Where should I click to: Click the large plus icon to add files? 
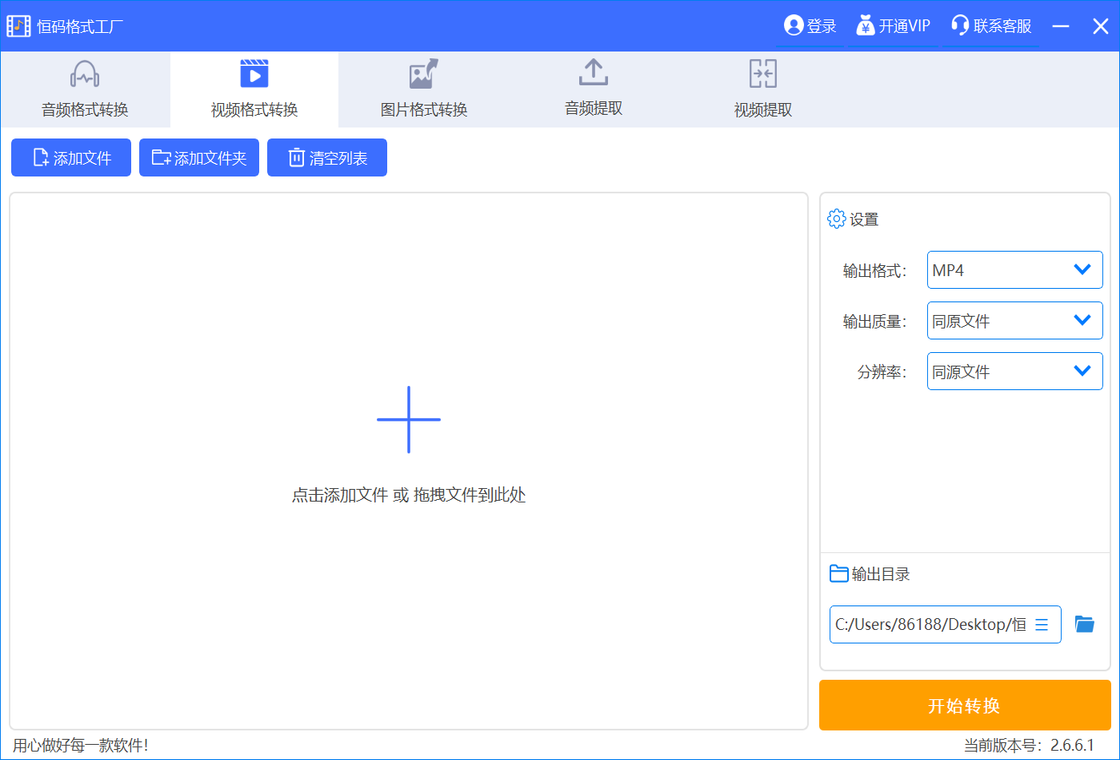click(x=408, y=420)
